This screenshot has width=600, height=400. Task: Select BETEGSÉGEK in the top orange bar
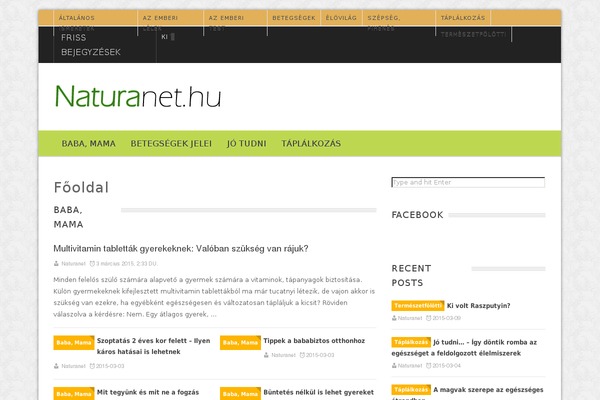(294, 18)
